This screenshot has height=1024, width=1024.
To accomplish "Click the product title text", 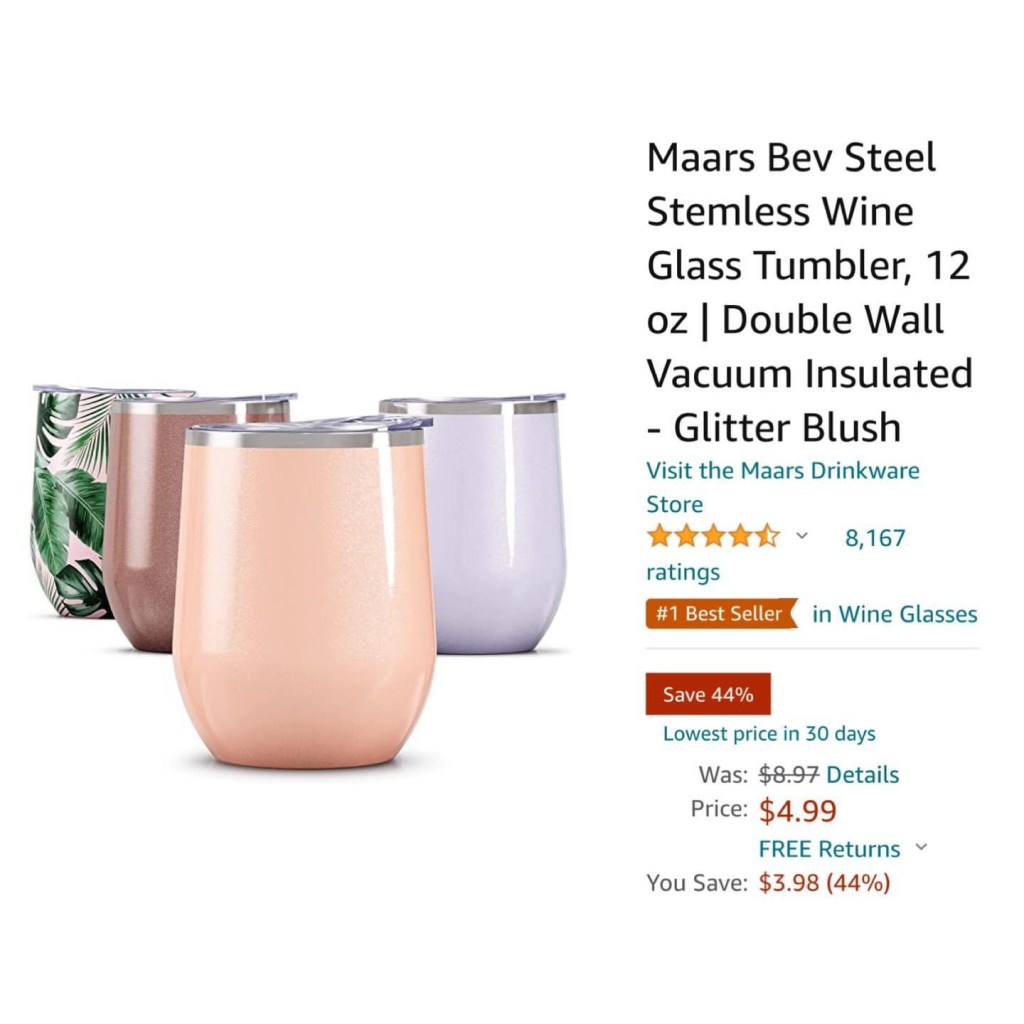I will pos(810,292).
